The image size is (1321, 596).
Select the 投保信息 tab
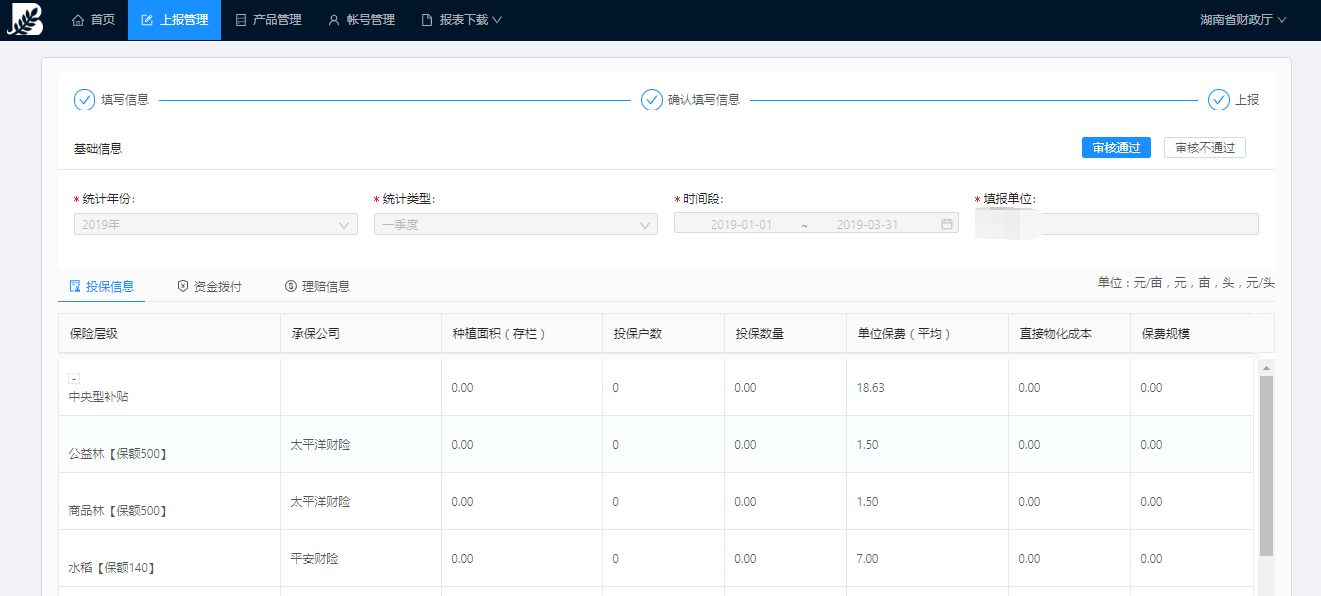coord(102,287)
